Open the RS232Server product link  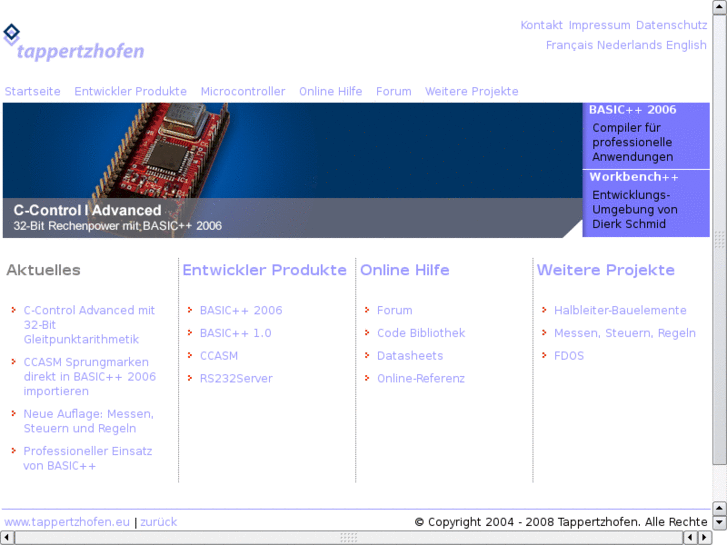(x=236, y=378)
